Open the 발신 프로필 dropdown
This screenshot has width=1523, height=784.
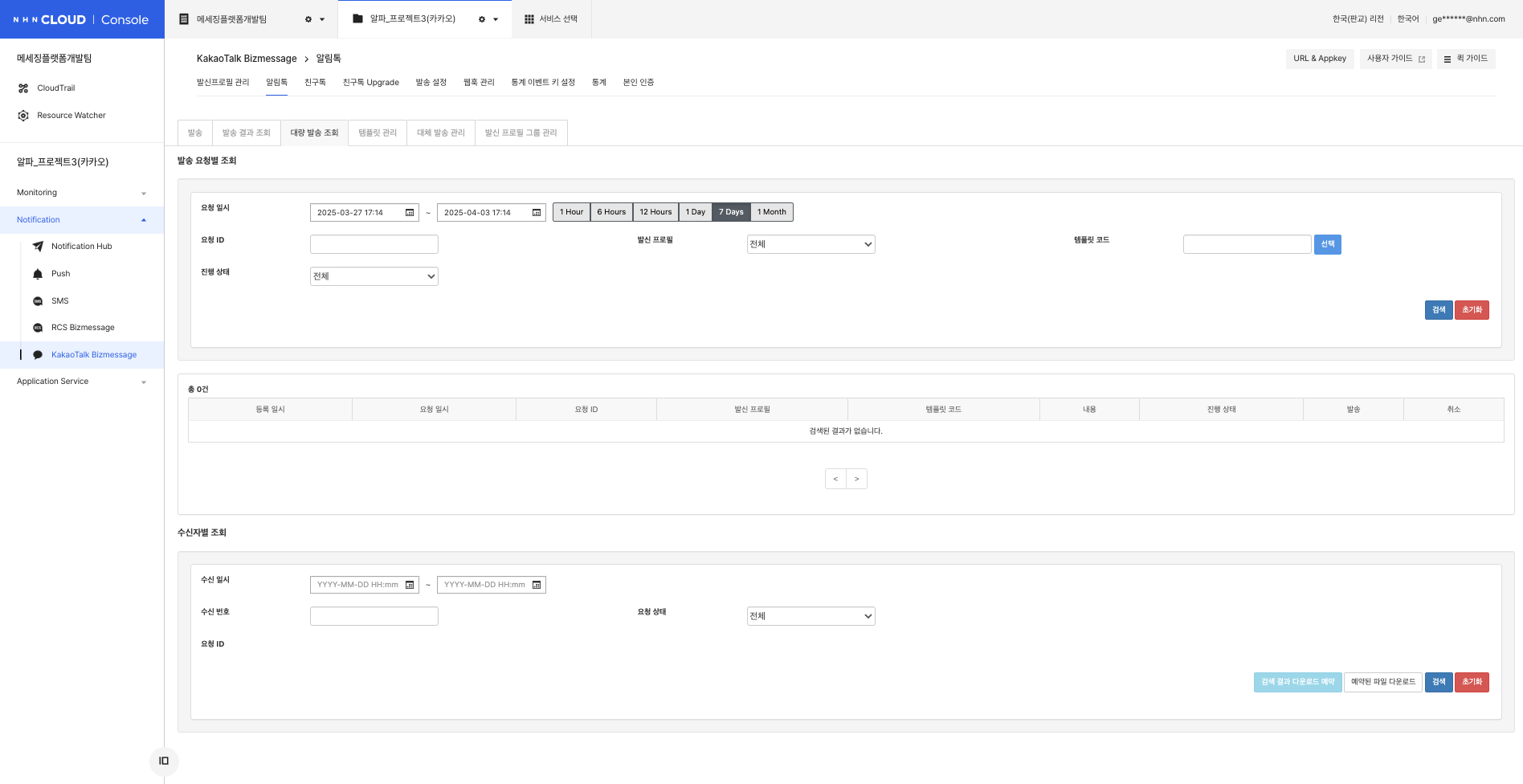(810, 244)
